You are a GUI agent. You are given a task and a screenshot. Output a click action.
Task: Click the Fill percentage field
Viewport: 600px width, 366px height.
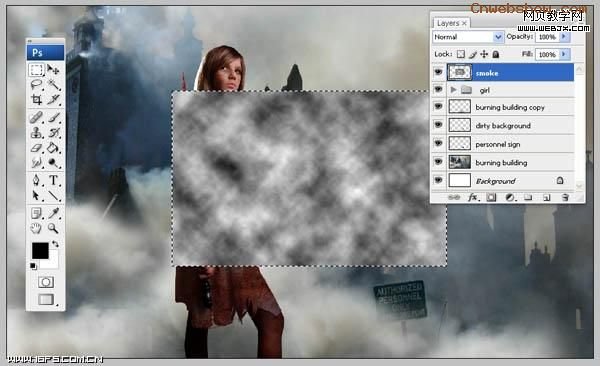click(547, 54)
